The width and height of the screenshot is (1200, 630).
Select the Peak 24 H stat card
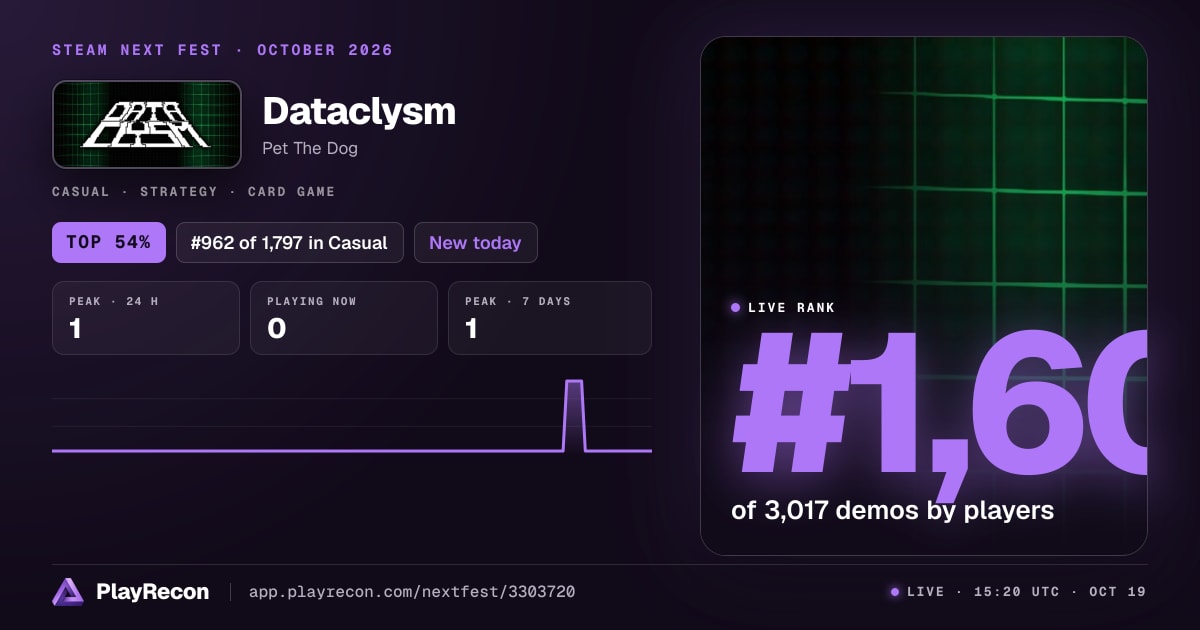[x=146, y=318]
